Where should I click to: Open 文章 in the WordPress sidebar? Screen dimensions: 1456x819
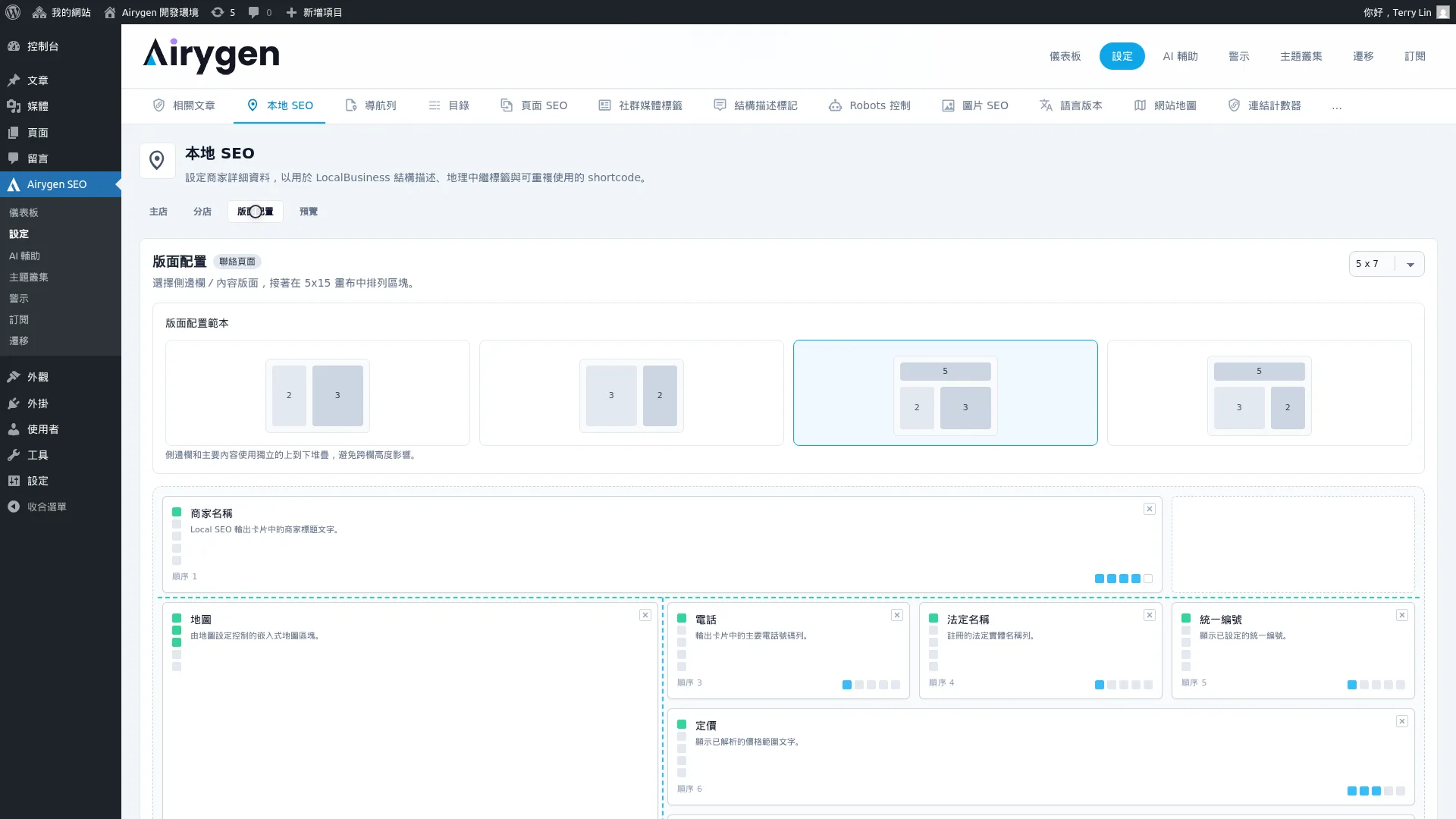(x=61, y=80)
